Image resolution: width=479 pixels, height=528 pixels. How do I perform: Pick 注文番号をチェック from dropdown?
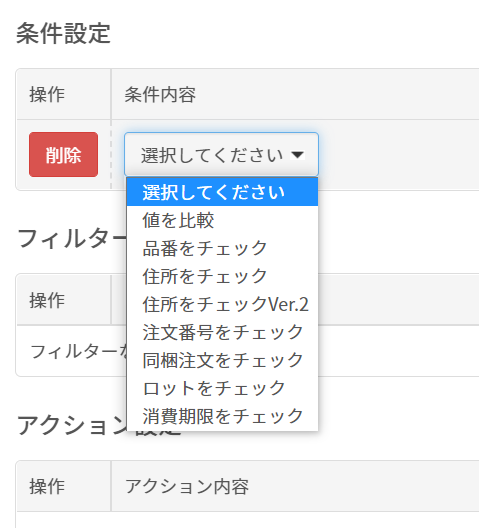(x=222, y=332)
